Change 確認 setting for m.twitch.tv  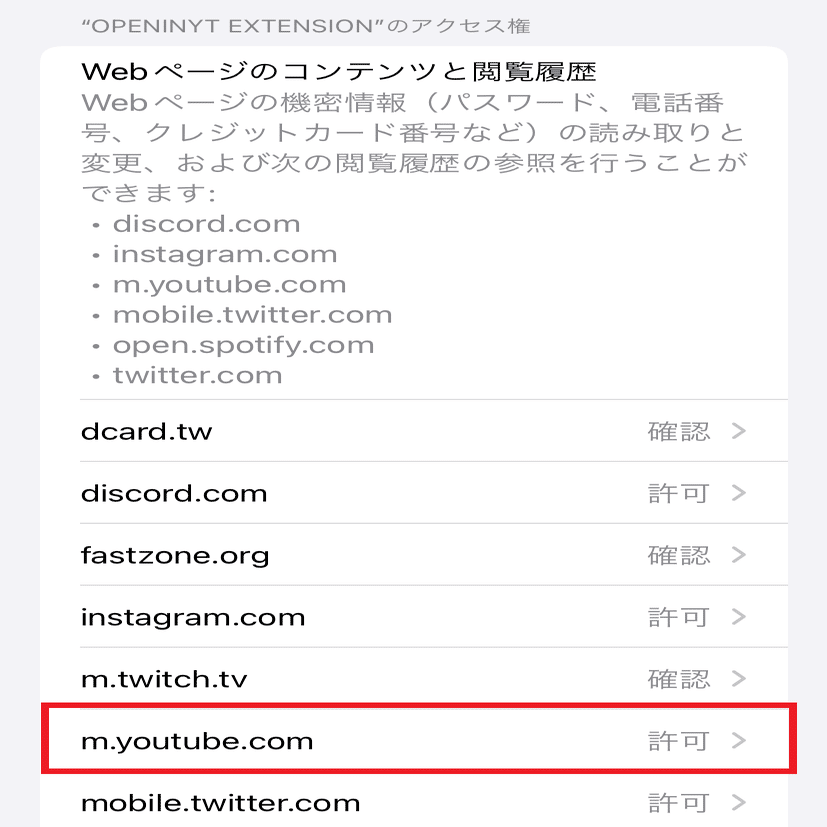679,679
